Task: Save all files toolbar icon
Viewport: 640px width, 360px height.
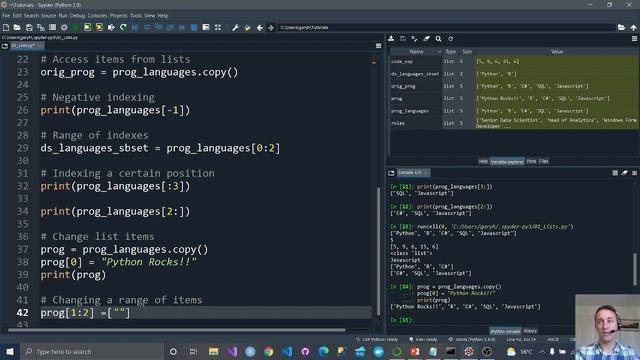Action: point(41,27)
